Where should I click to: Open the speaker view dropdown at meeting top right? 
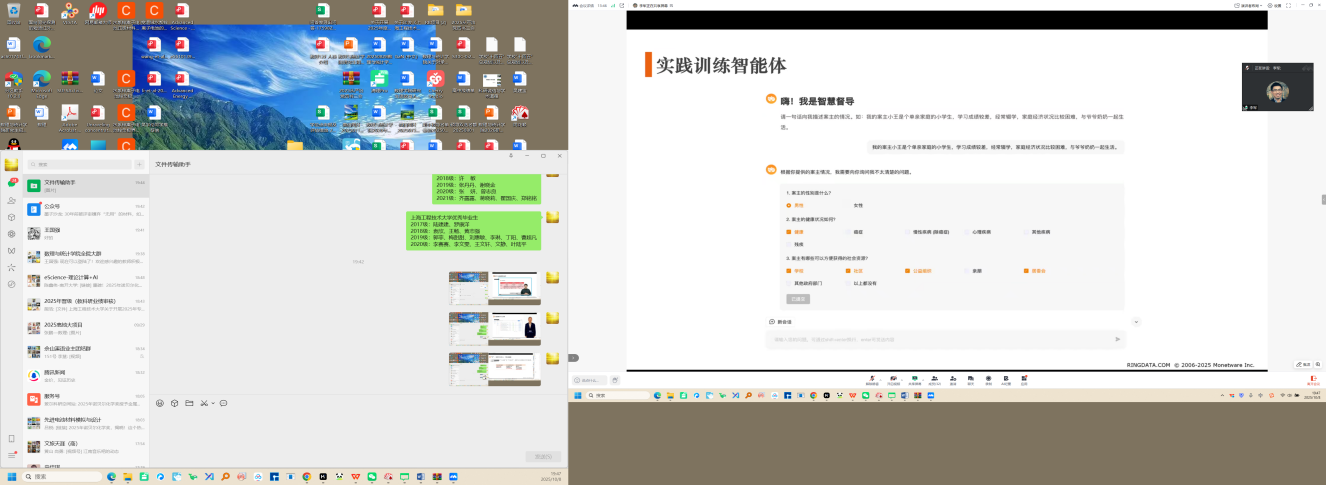1250,5
